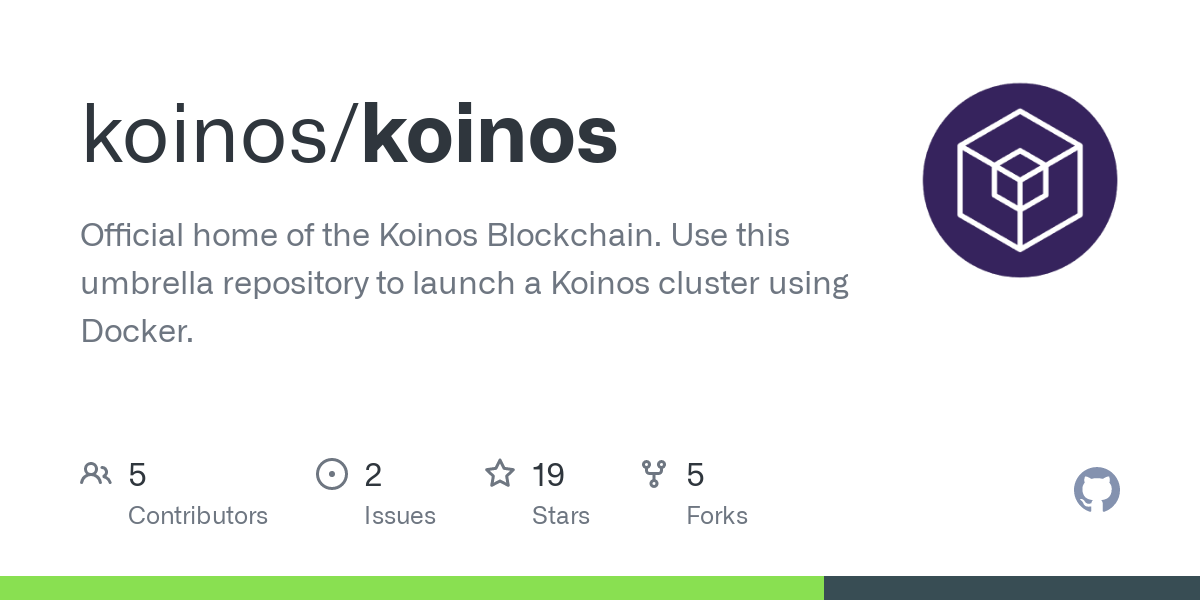Click the Koinos cube logo
The width and height of the screenshot is (1200, 600).
coord(1019,181)
